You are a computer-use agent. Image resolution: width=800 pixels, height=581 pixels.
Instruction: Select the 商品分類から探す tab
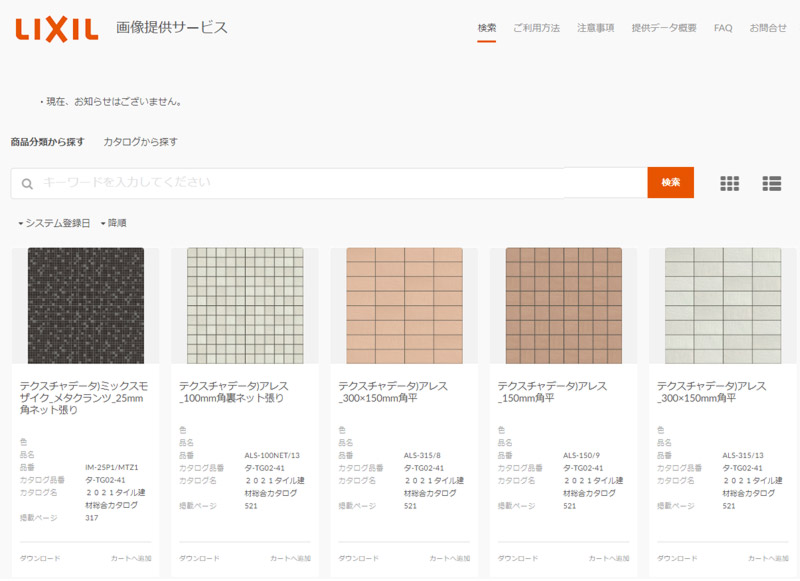pos(47,142)
